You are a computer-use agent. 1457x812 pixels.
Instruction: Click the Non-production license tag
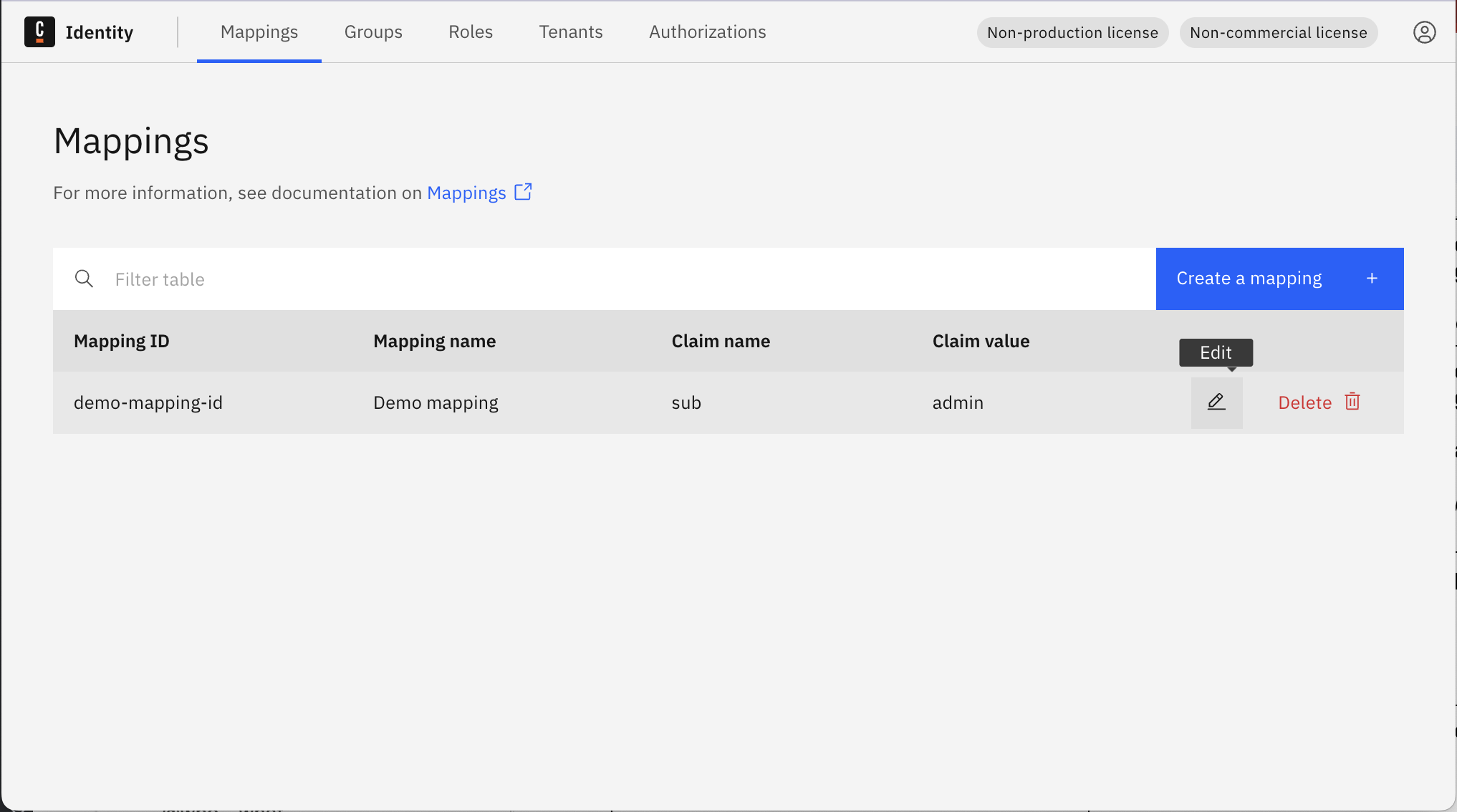tap(1072, 33)
